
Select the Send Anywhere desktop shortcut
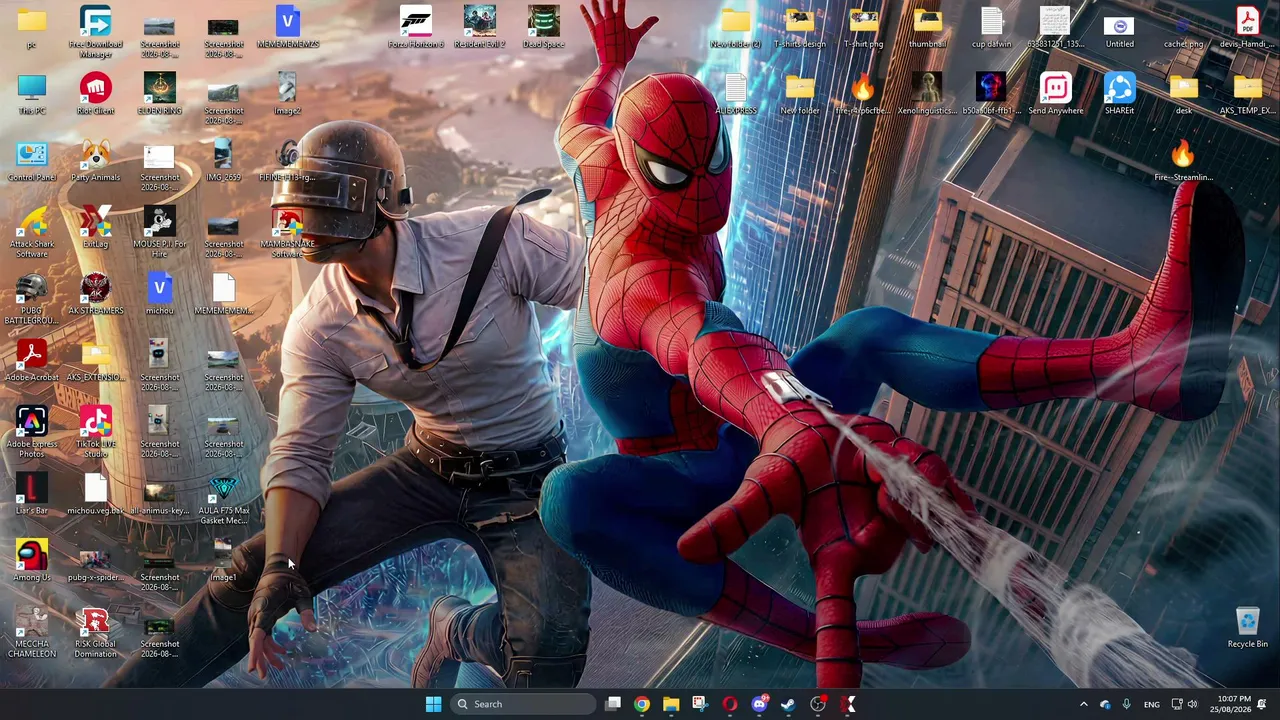(x=1056, y=95)
